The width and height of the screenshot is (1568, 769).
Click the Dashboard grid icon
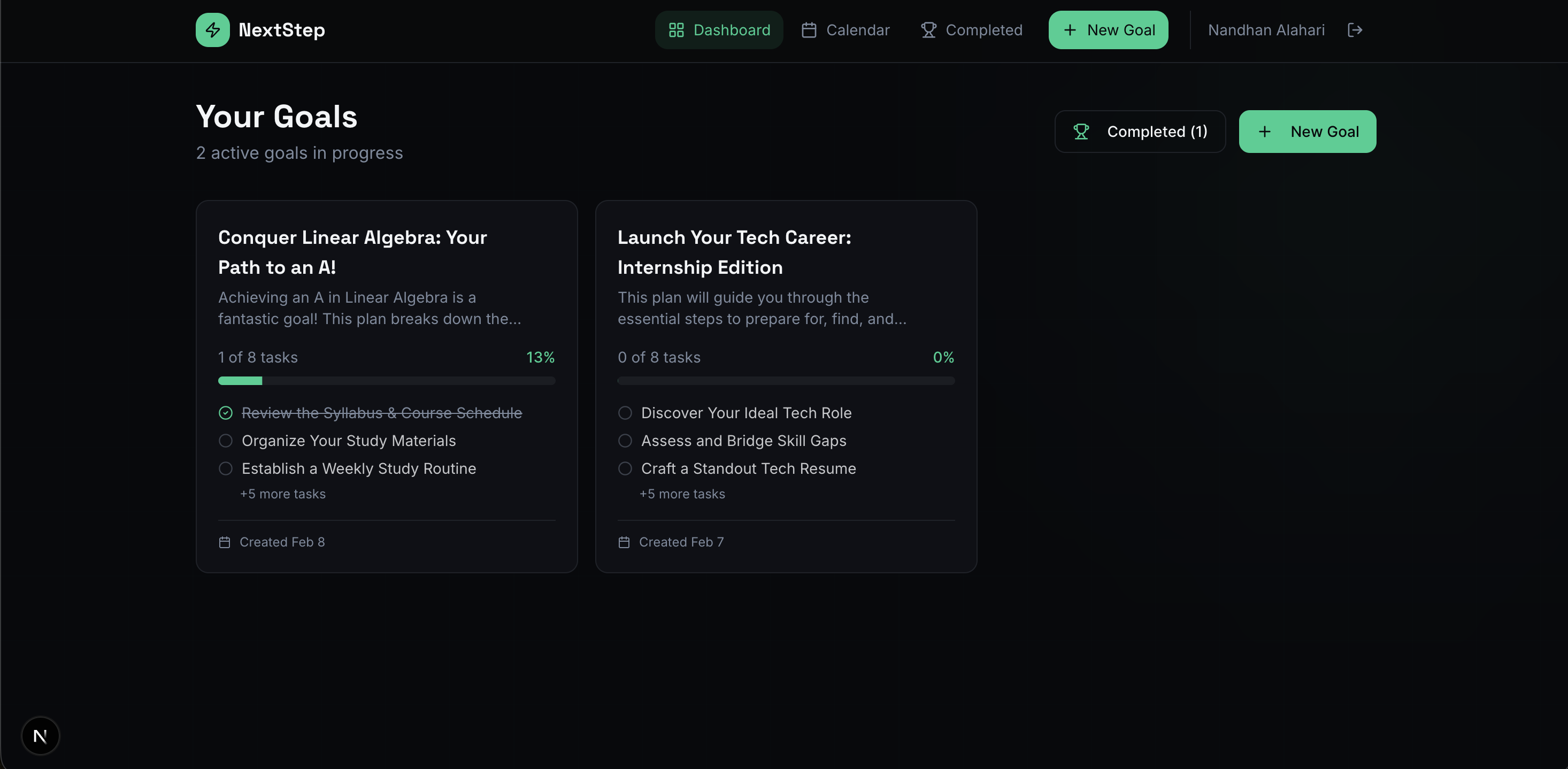[x=677, y=30]
